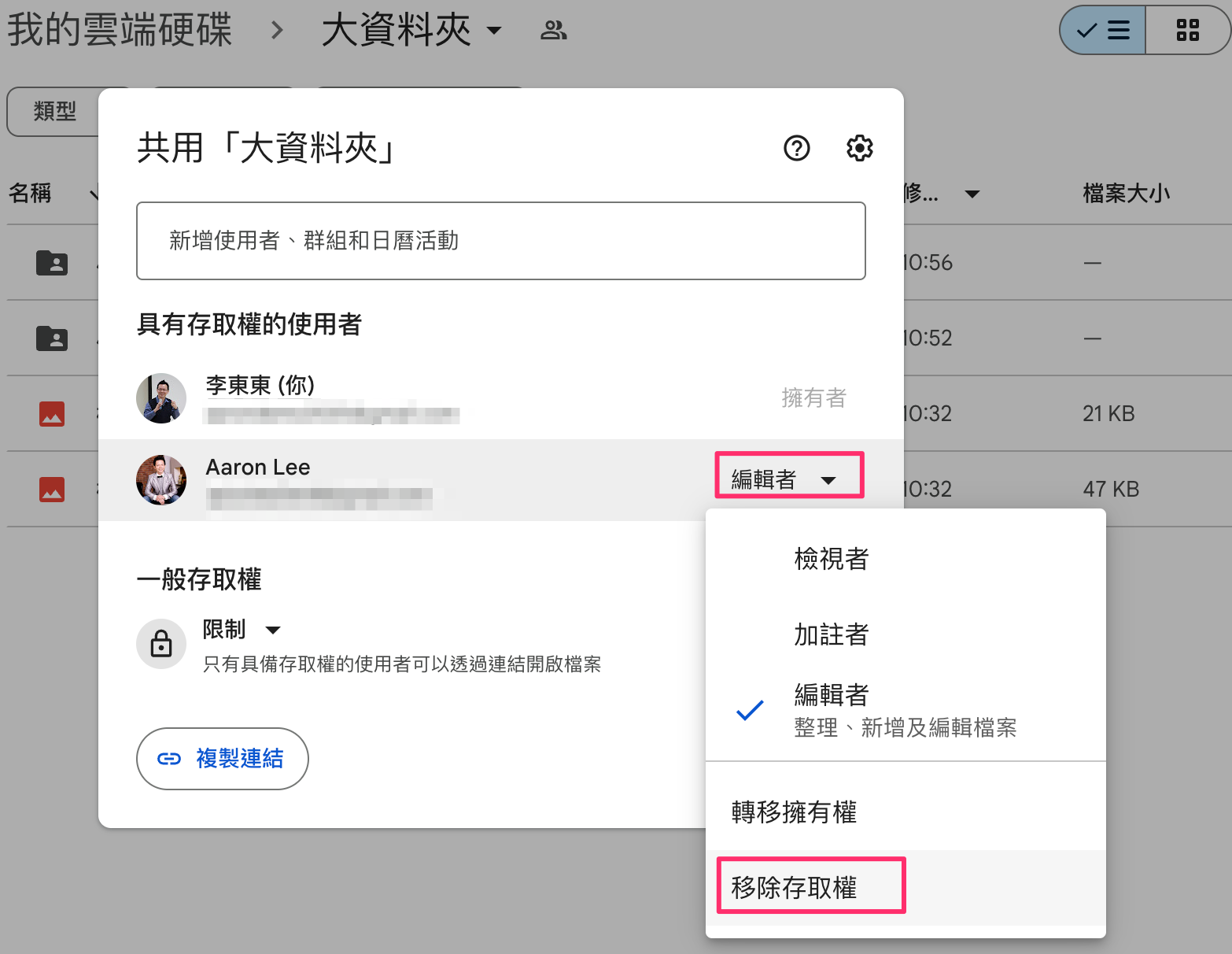The image size is (1232, 954).
Task: Choose 移除存取權 from the menu
Action: [x=795, y=887]
